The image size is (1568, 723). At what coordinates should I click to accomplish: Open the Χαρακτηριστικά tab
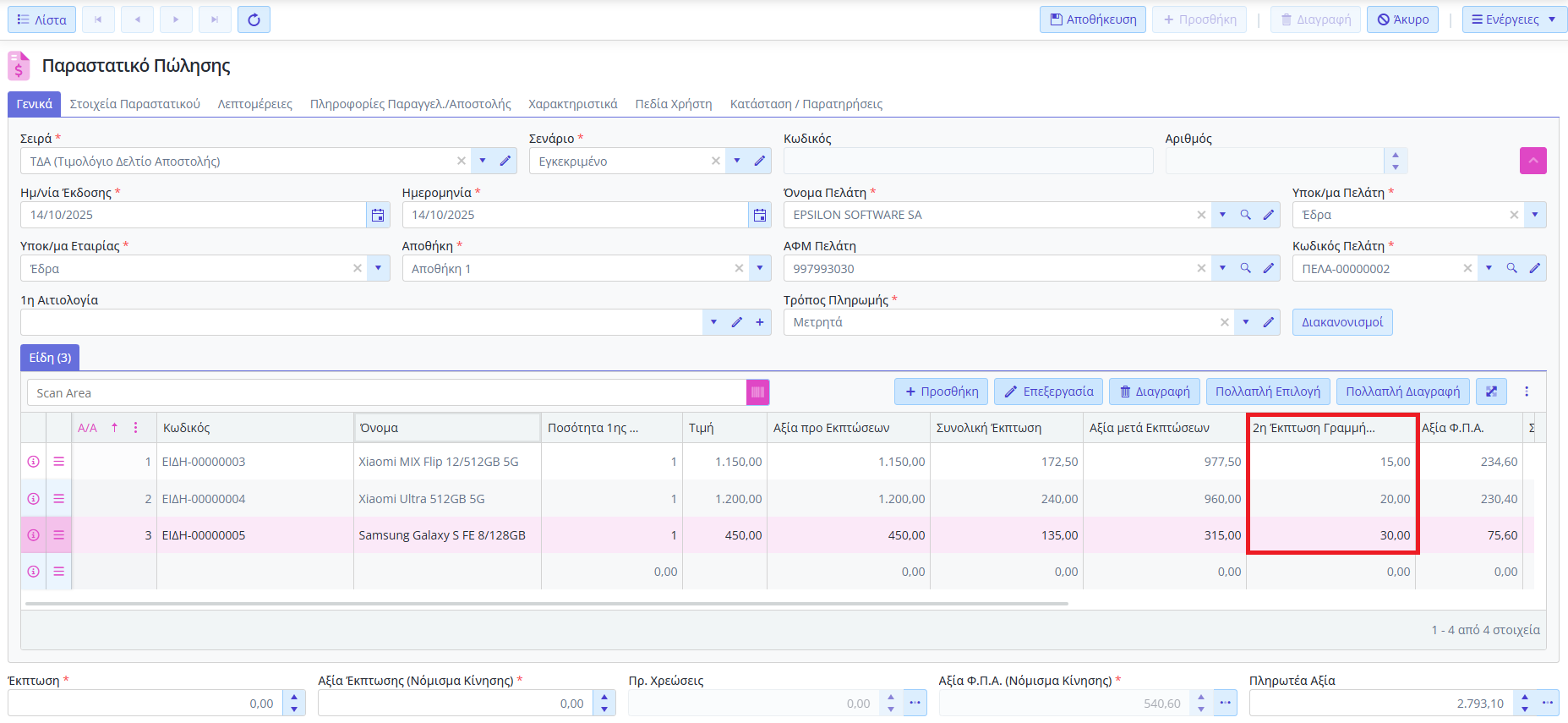point(572,104)
